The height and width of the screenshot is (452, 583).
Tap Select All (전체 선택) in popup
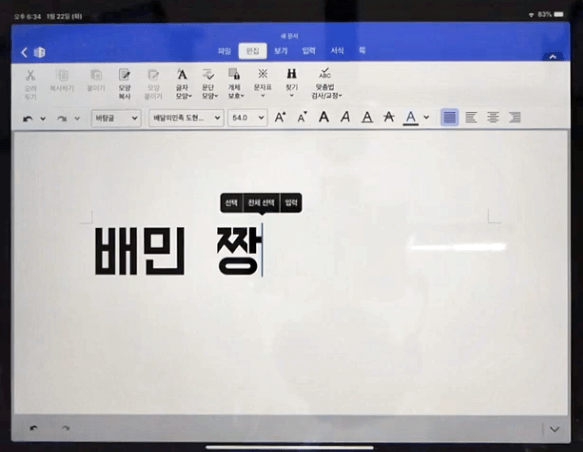point(261,203)
